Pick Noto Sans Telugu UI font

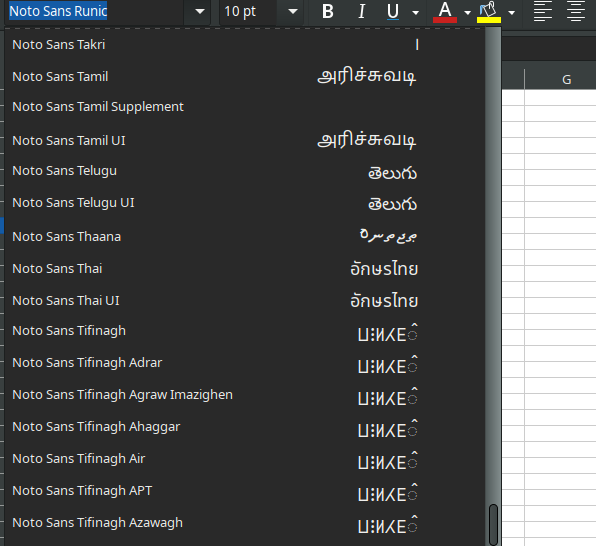[x=245, y=203]
